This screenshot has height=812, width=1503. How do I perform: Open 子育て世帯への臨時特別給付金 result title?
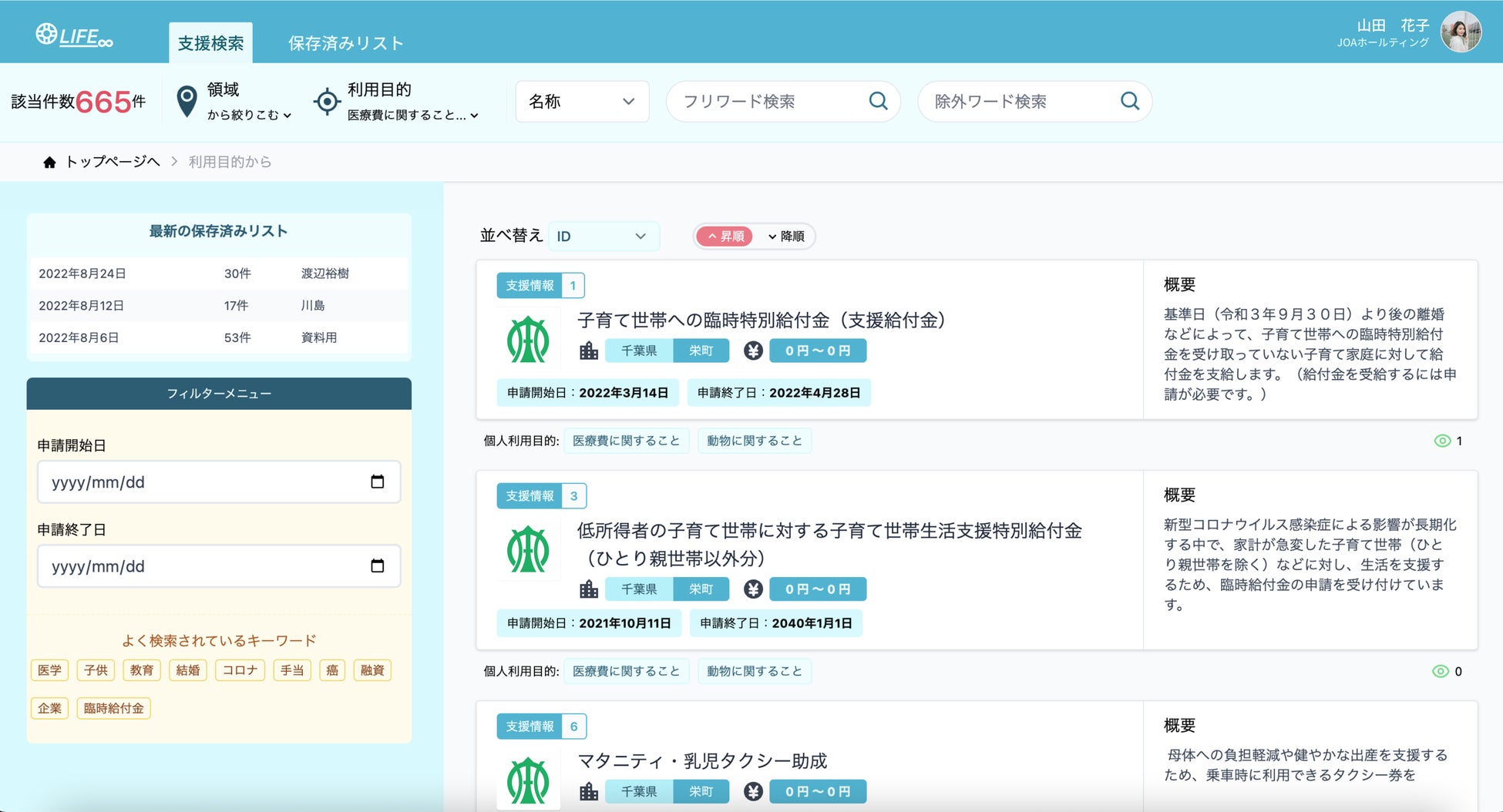(762, 320)
